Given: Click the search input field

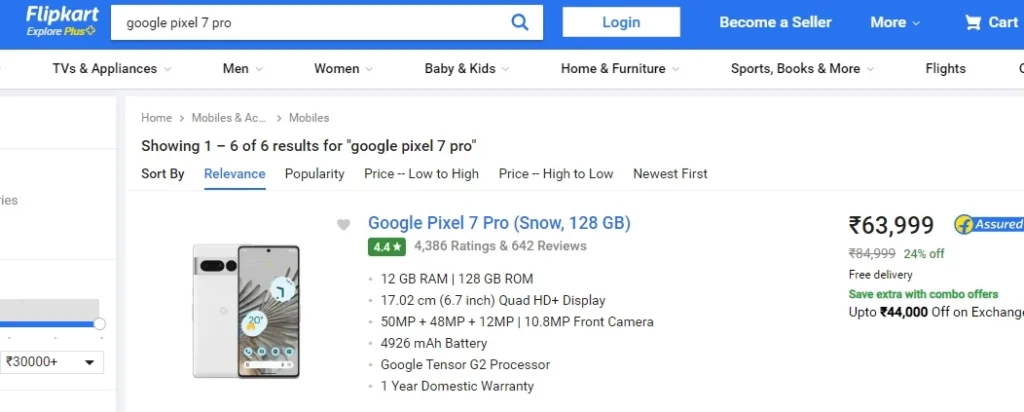Looking at the screenshot, I should pos(310,22).
